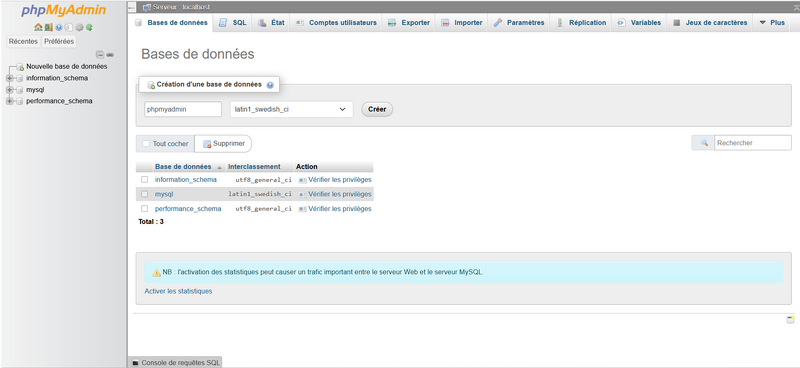Open the Paramètres tab
This screenshot has height=368, width=800.
[x=519, y=22]
